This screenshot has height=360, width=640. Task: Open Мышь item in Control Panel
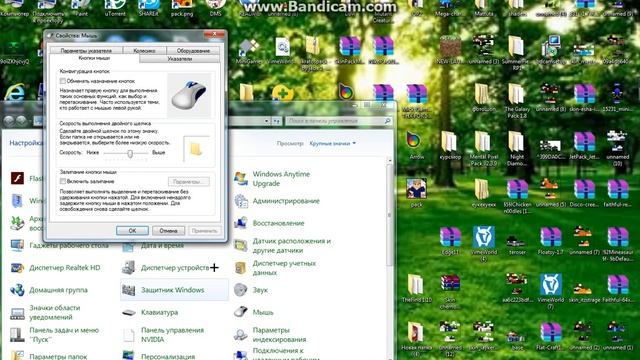(x=254, y=312)
